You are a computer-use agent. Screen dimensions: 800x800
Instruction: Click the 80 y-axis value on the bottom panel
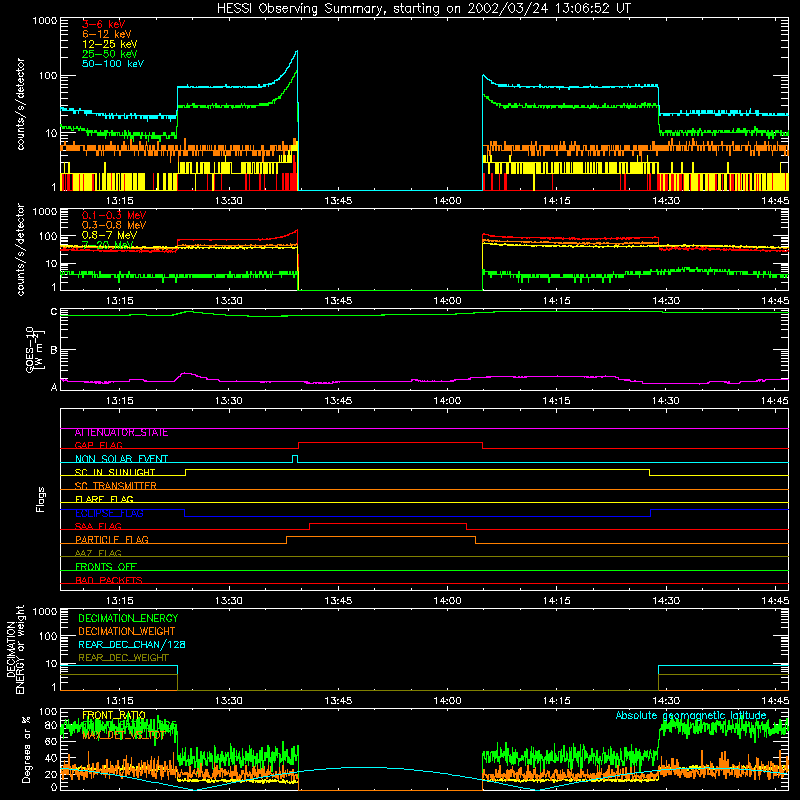click(51, 725)
